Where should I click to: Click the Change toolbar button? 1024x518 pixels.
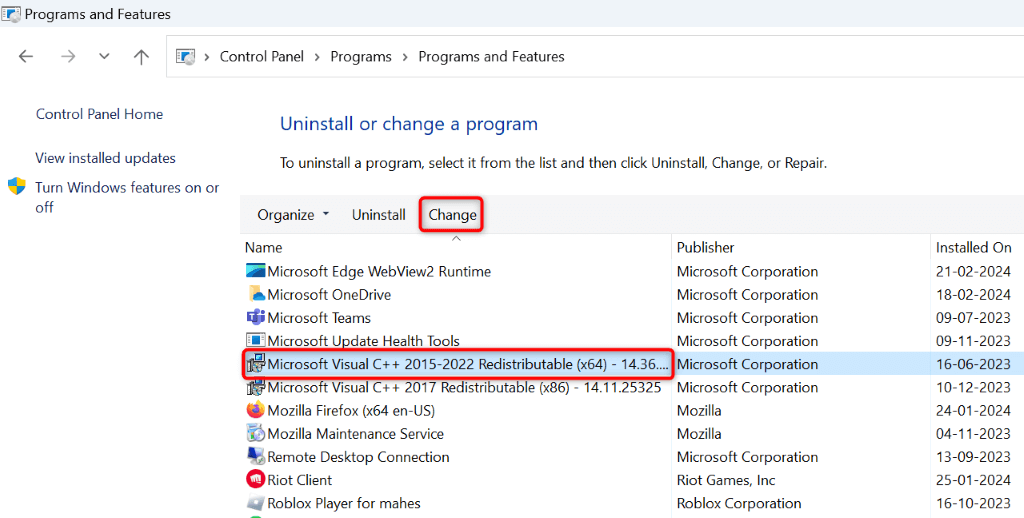point(452,215)
